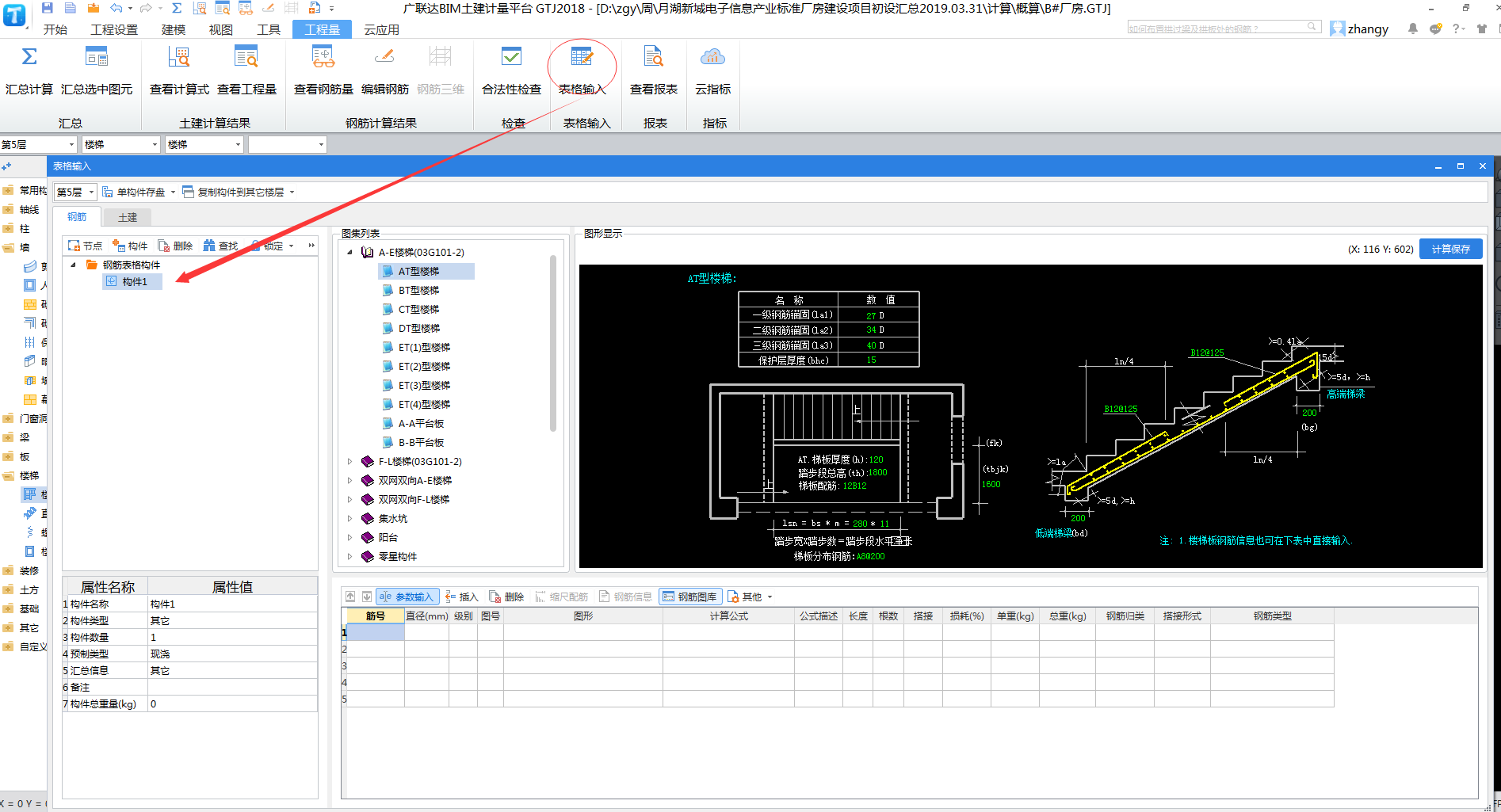Open the 开始 ribbon tab
This screenshot has height=812, width=1501.
pos(55,29)
